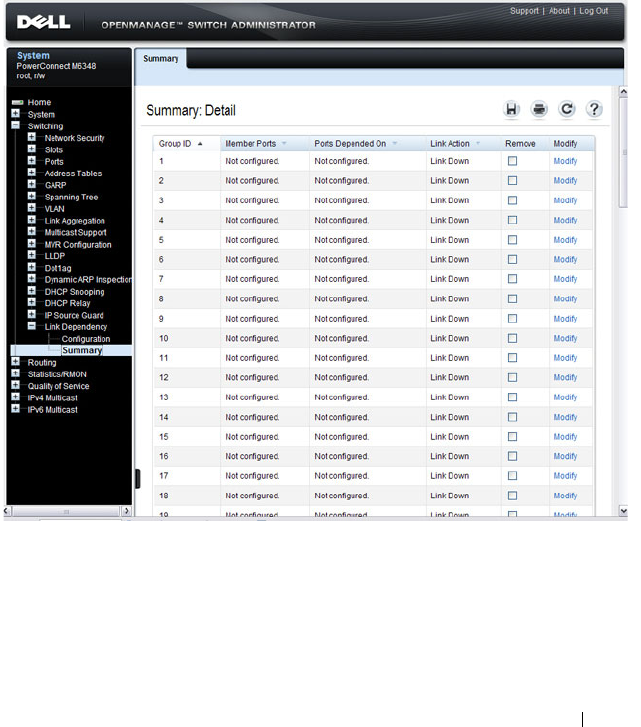
Task: Expand the System tree node
Action: [x=15, y=113]
